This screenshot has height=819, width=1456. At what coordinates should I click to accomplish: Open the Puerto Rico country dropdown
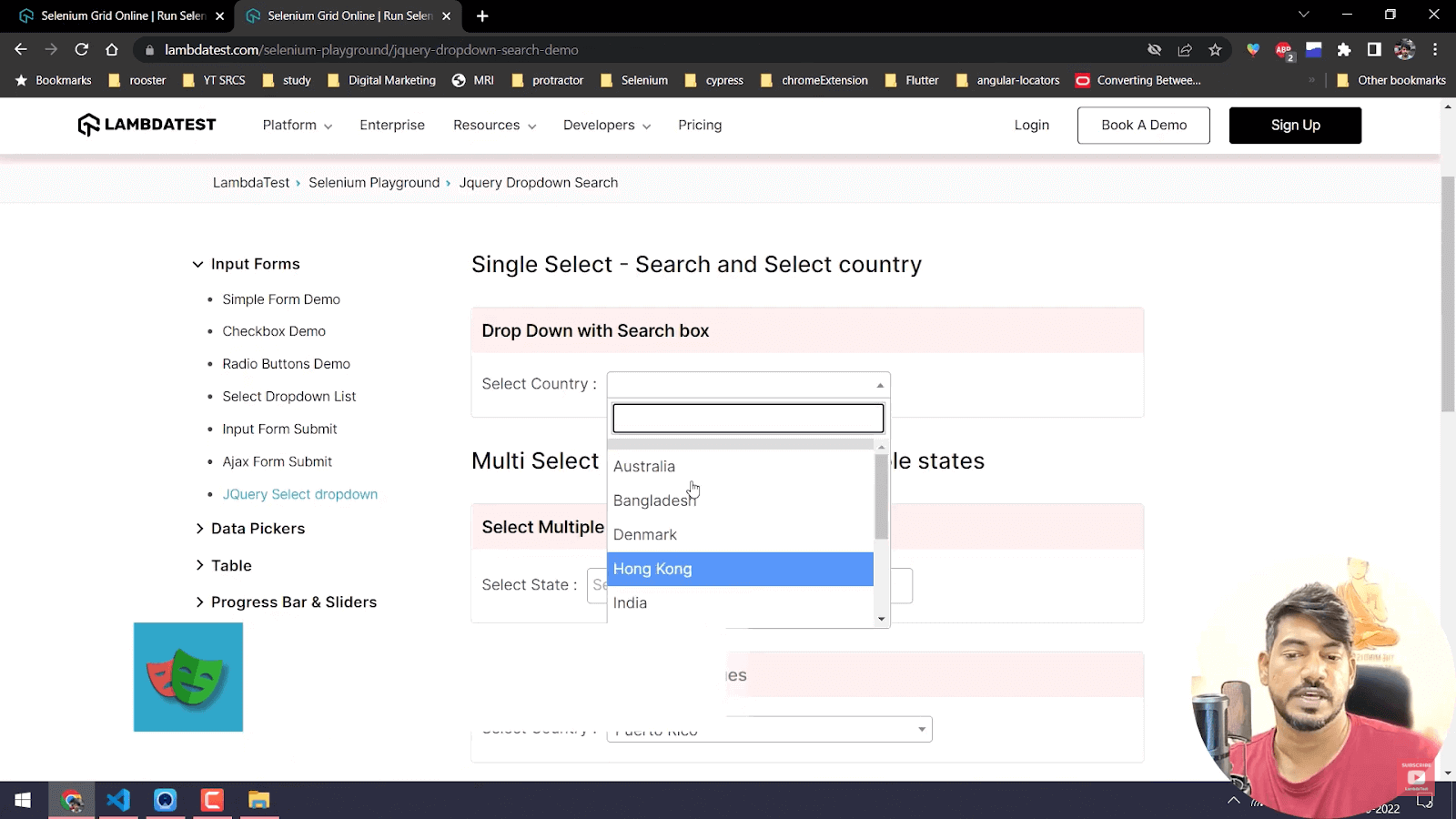769,729
